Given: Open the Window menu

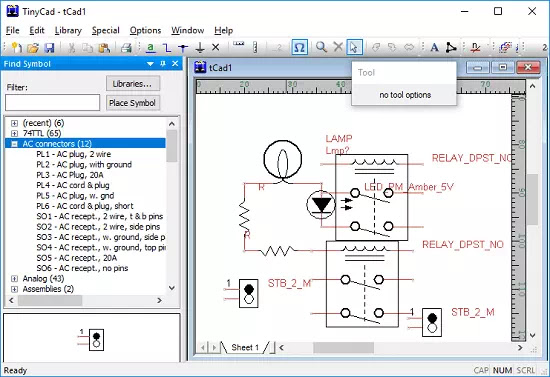Looking at the screenshot, I should pos(188,31).
